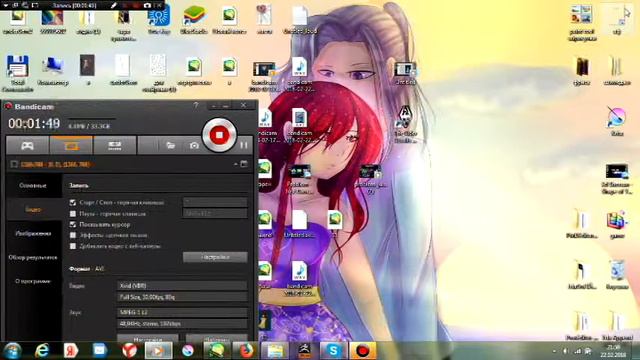Open Изображения settings section

(33, 233)
